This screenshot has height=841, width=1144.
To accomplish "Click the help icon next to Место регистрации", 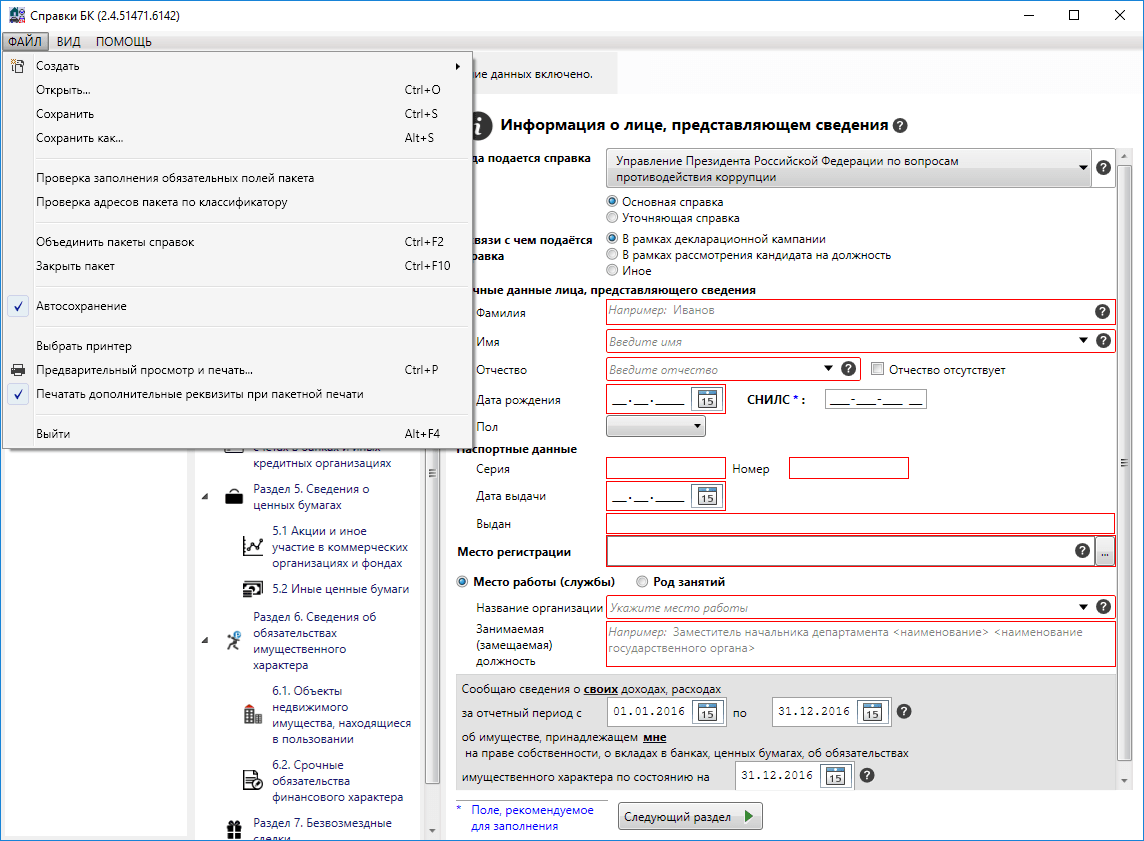I will pyautogui.click(x=1082, y=551).
